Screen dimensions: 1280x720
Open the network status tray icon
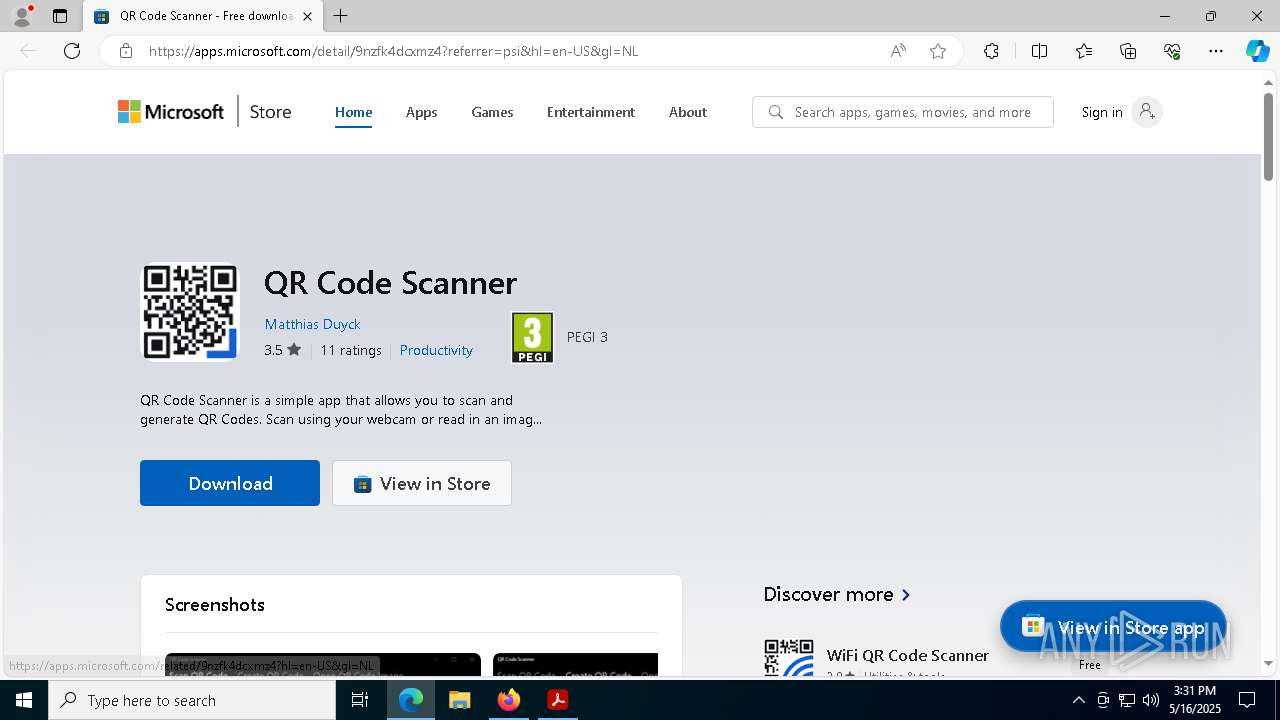(1127, 700)
